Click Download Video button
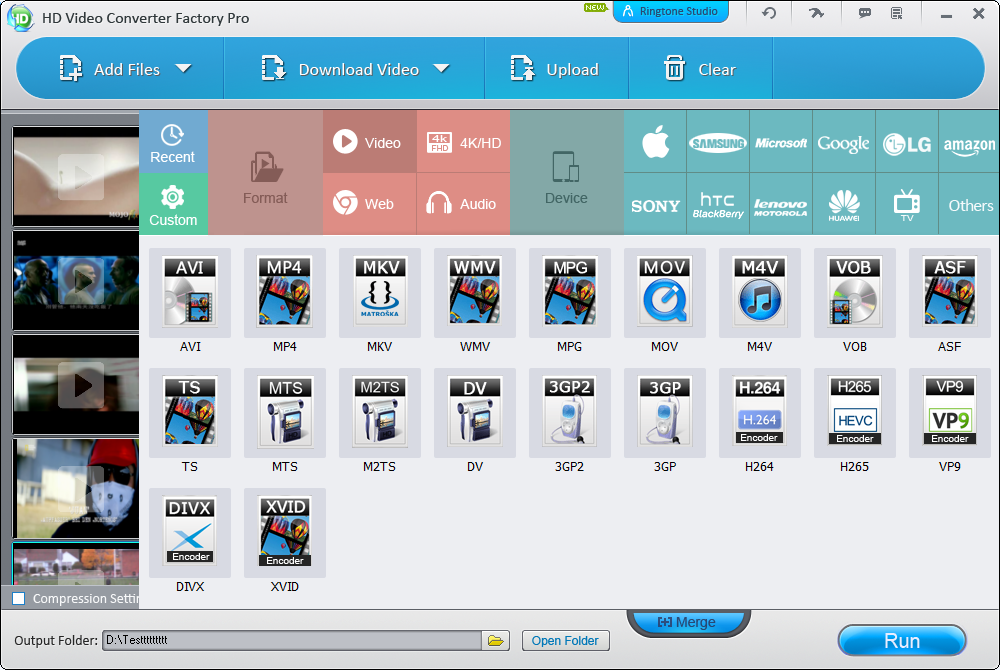Image resolution: width=1000 pixels, height=670 pixels. pyautogui.click(x=340, y=69)
